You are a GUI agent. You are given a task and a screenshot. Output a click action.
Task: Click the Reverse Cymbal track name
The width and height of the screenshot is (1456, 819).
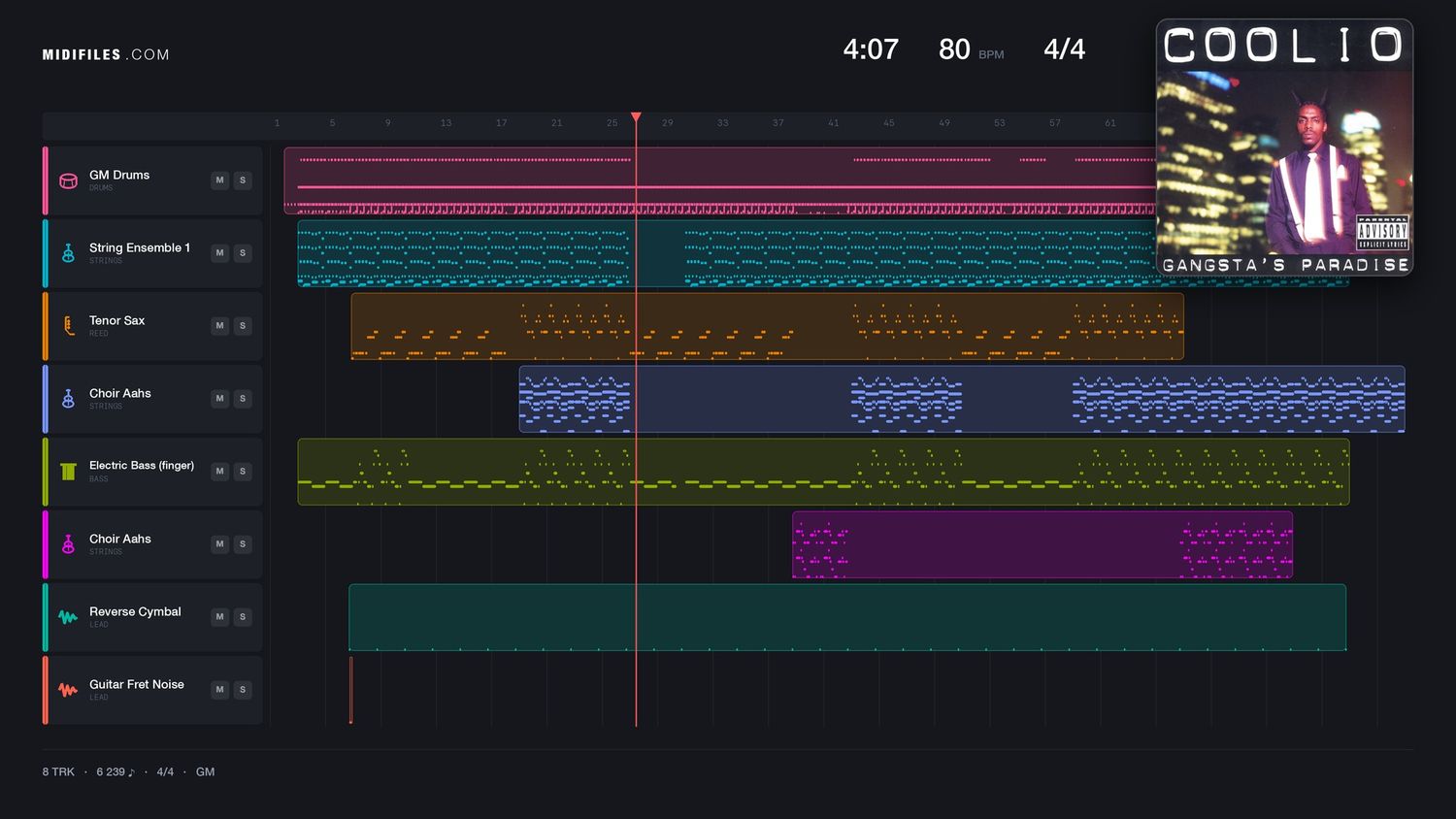tap(135, 612)
